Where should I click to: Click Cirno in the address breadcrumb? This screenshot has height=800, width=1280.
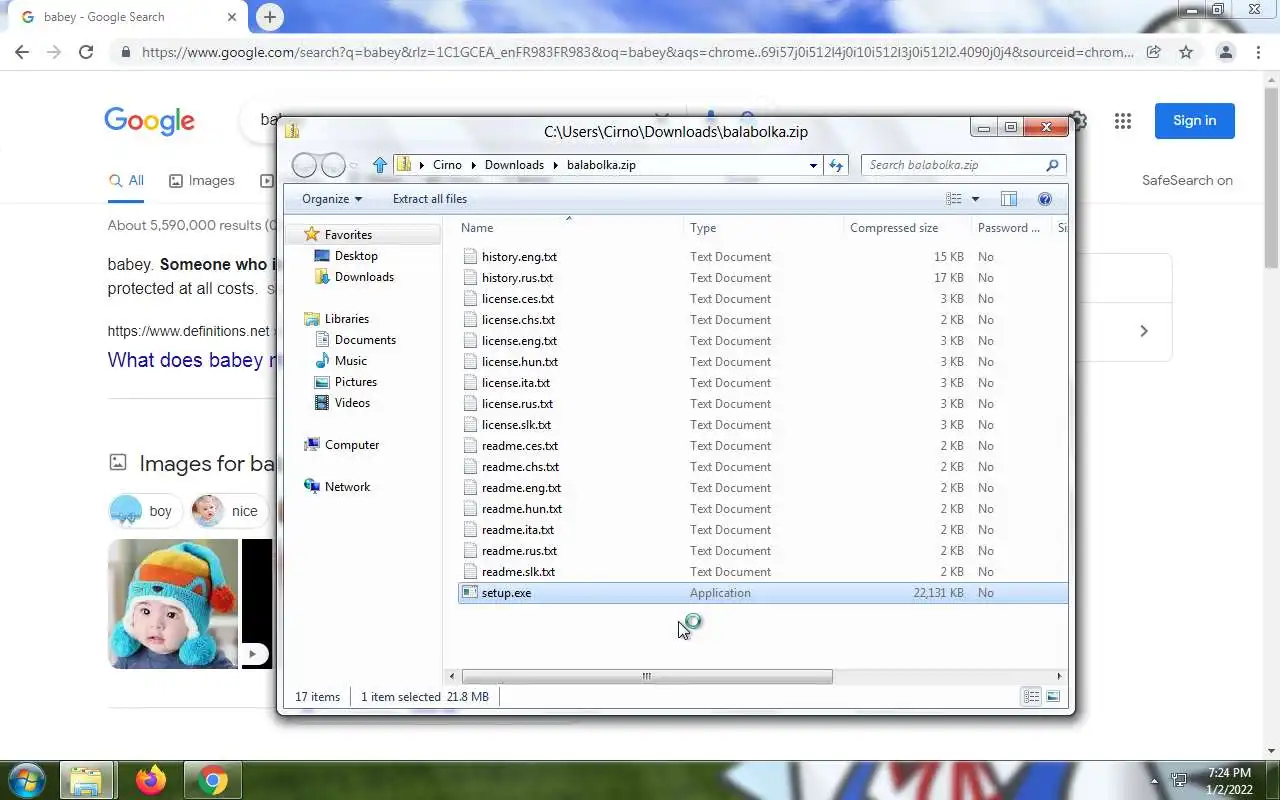point(447,165)
